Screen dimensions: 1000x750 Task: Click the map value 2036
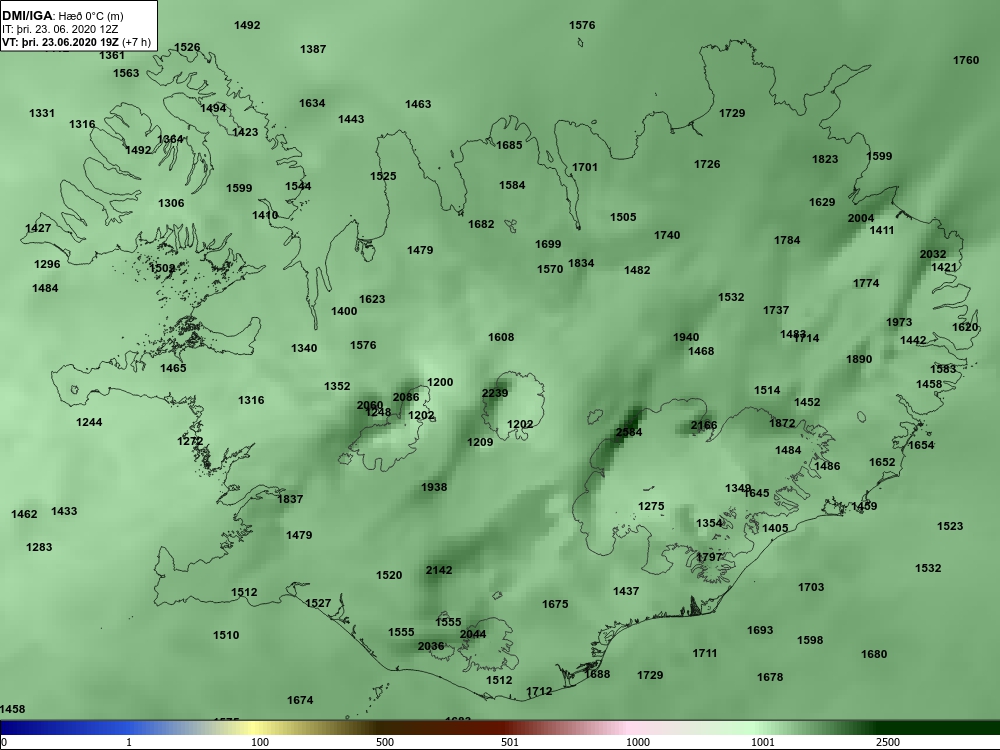coord(431,646)
